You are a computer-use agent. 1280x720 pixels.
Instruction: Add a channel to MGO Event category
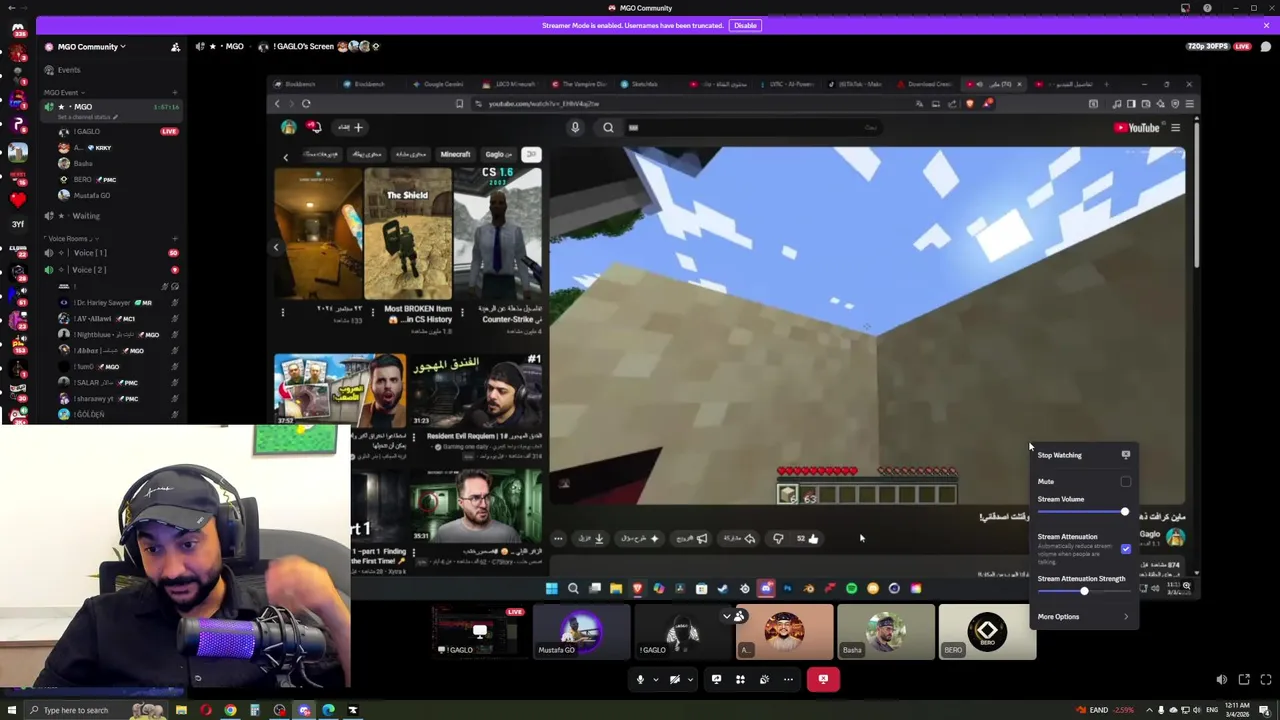tap(175, 92)
